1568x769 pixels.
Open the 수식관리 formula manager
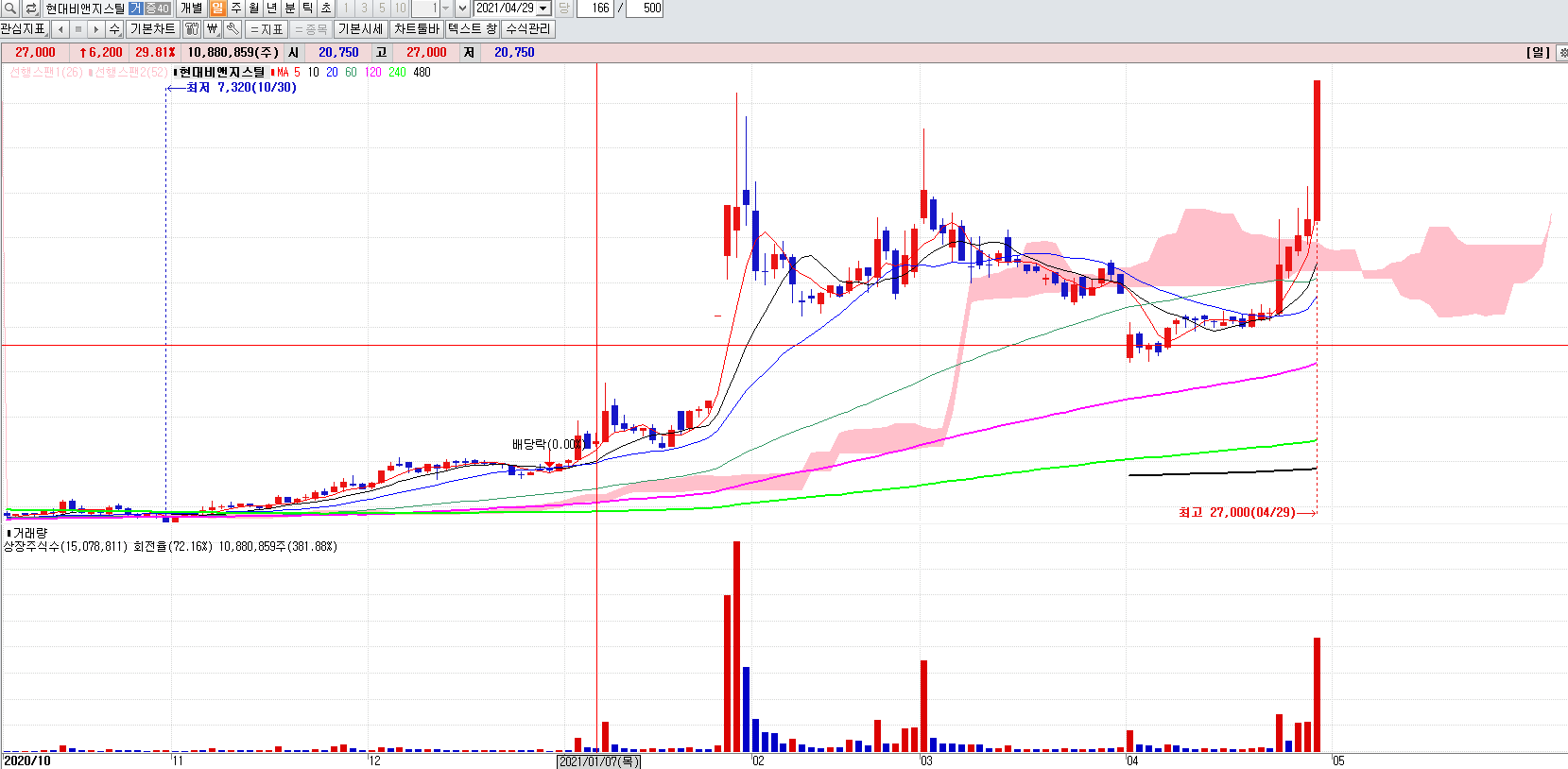(x=527, y=29)
